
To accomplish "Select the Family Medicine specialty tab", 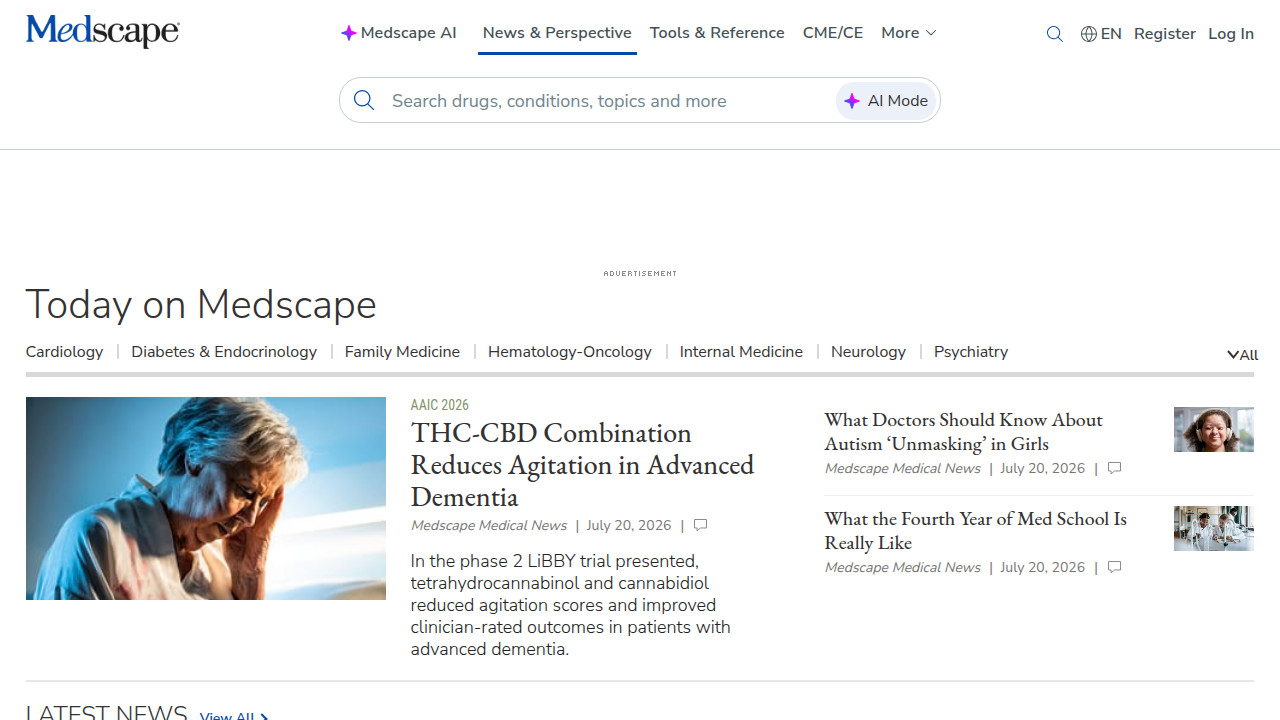I will pyautogui.click(x=402, y=352).
